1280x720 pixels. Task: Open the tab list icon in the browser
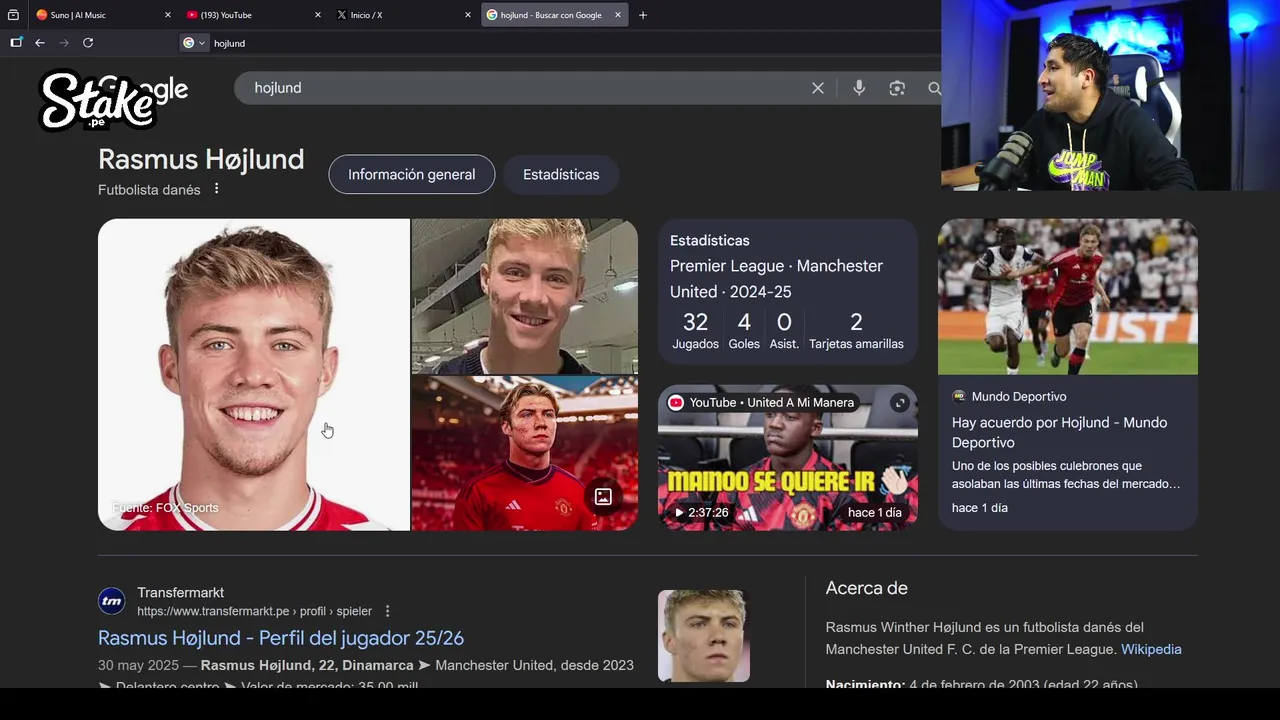coord(13,15)
